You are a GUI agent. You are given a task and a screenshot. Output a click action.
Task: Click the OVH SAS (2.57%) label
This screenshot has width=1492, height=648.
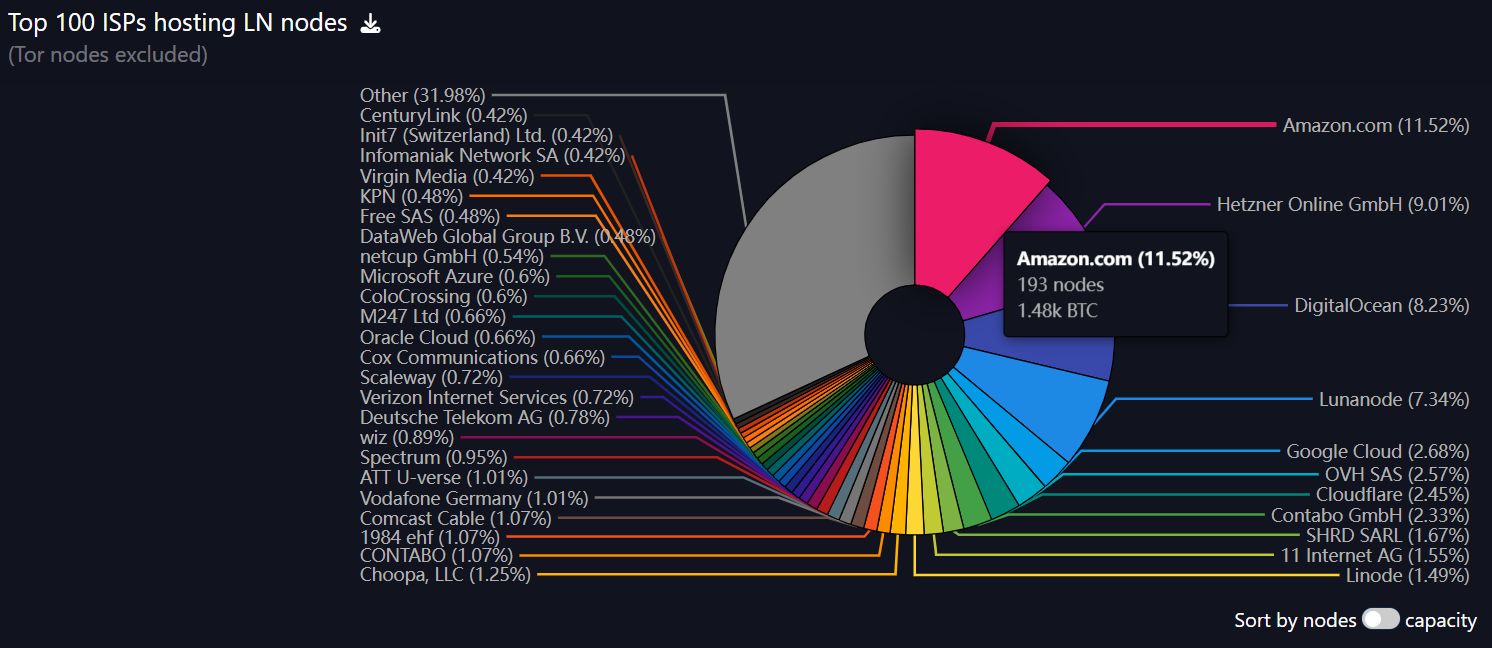1397,473
